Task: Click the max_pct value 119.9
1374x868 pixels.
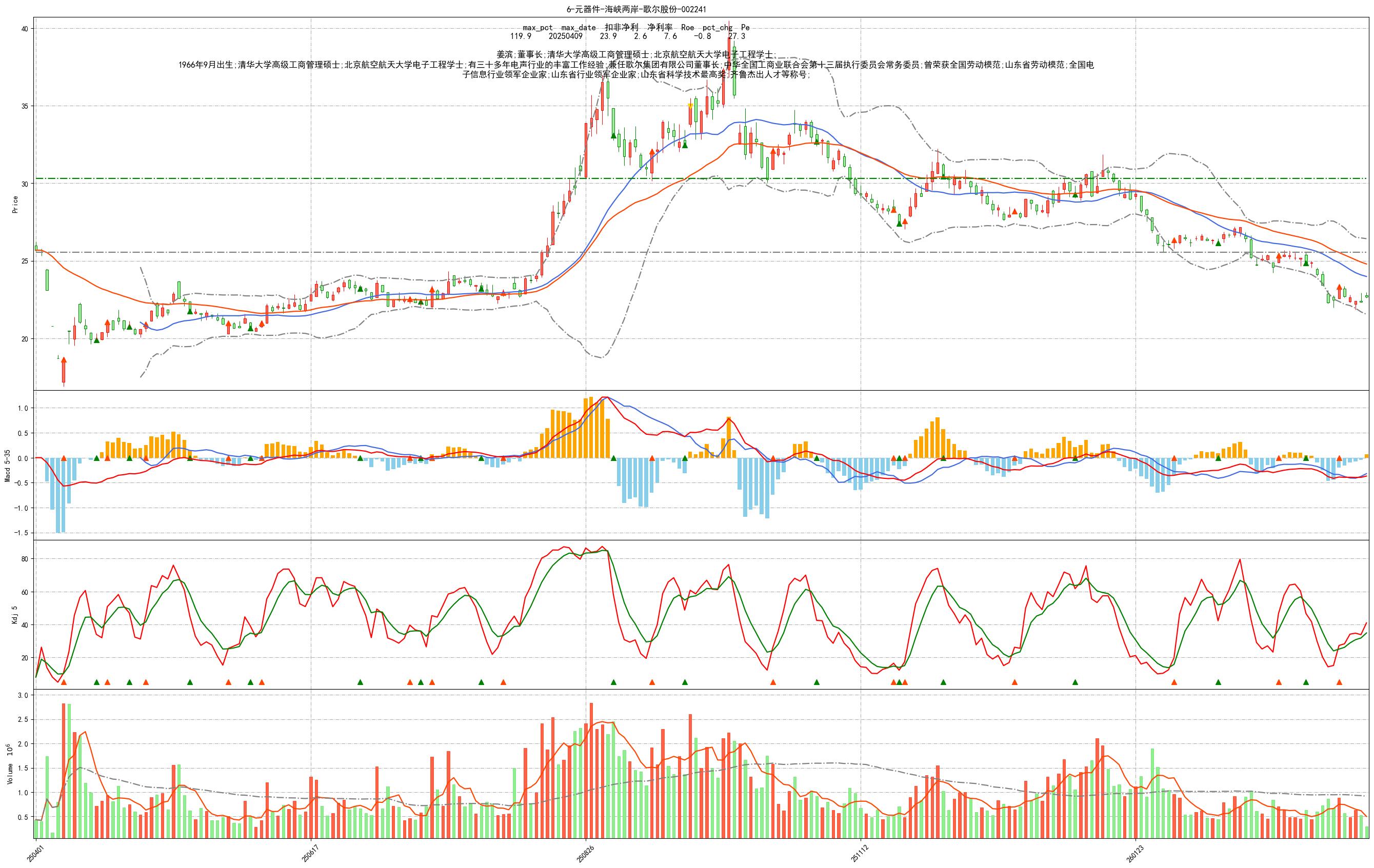Action: [521, 36]
